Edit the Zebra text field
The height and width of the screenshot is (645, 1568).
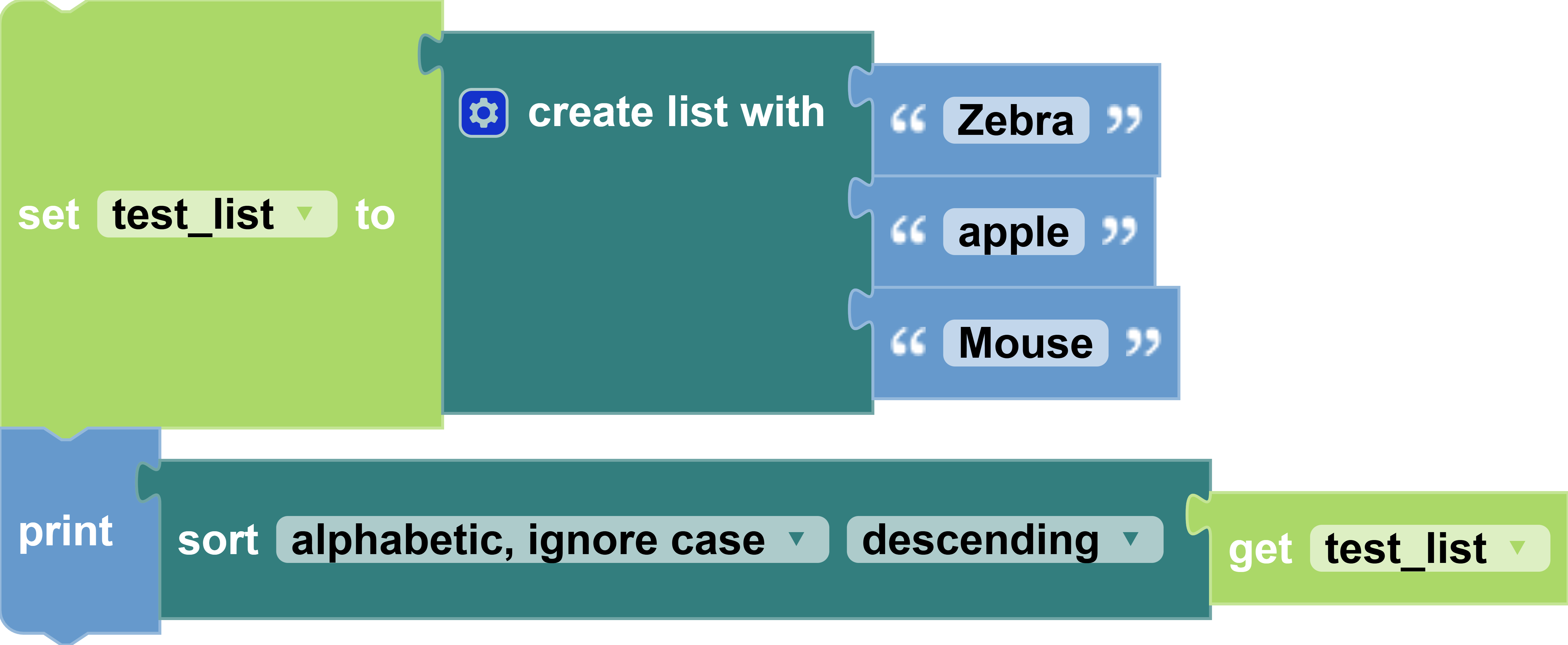[x=1015, y=120]
